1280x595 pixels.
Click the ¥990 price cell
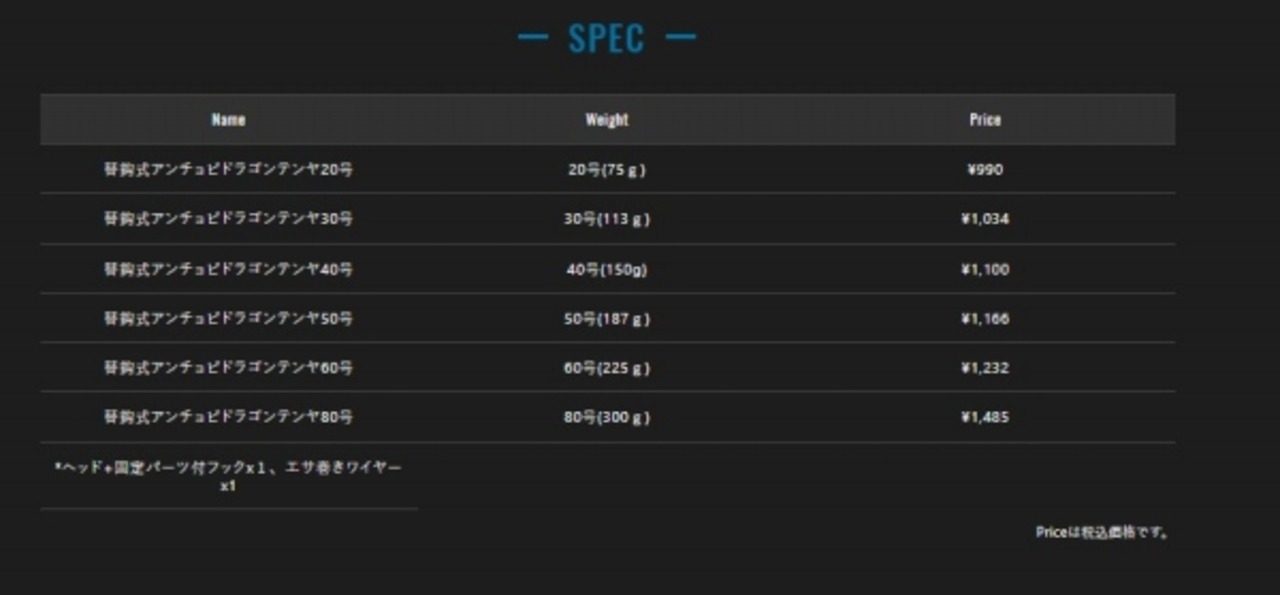point(985,170)
